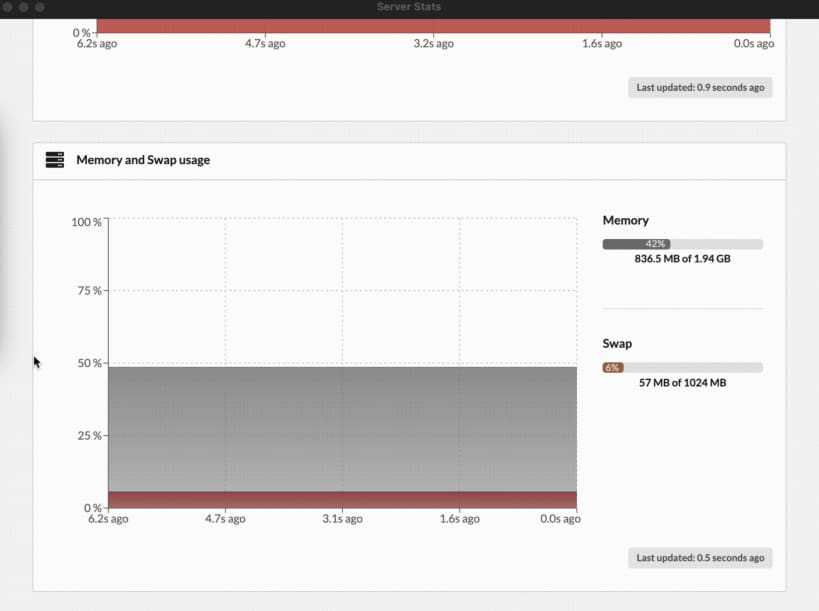Click the 1.6s ago label on the upper chart
The width and height of the screenshot is (819, 611).
click(x=601, y=43)
